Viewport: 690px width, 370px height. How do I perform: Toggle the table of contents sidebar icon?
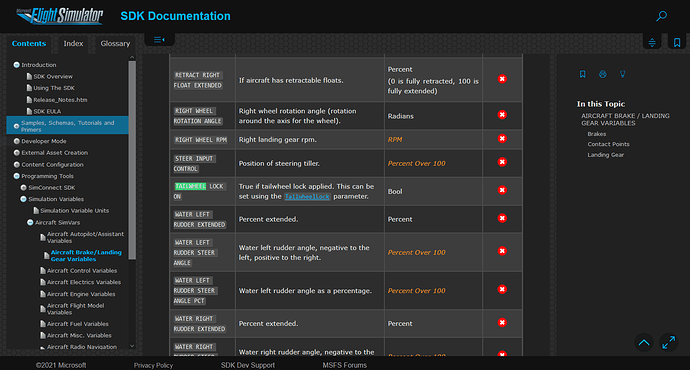[x=159, y=40]
